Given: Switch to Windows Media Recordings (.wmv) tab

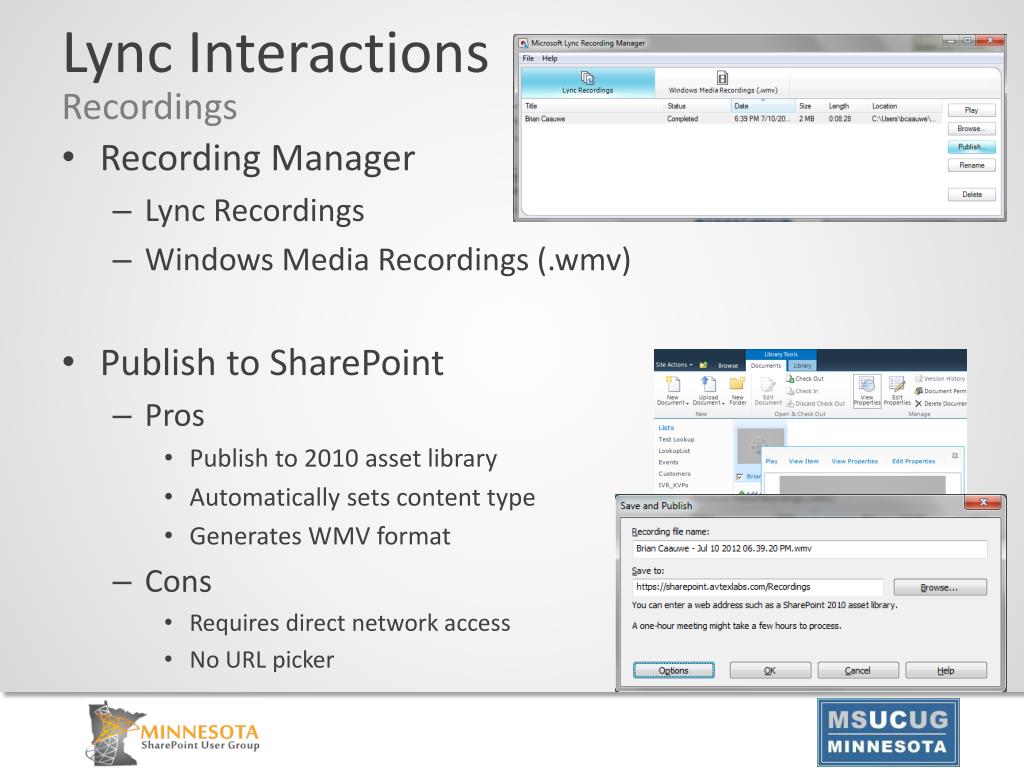Looking at the screenshot, I should pos(723,83).
